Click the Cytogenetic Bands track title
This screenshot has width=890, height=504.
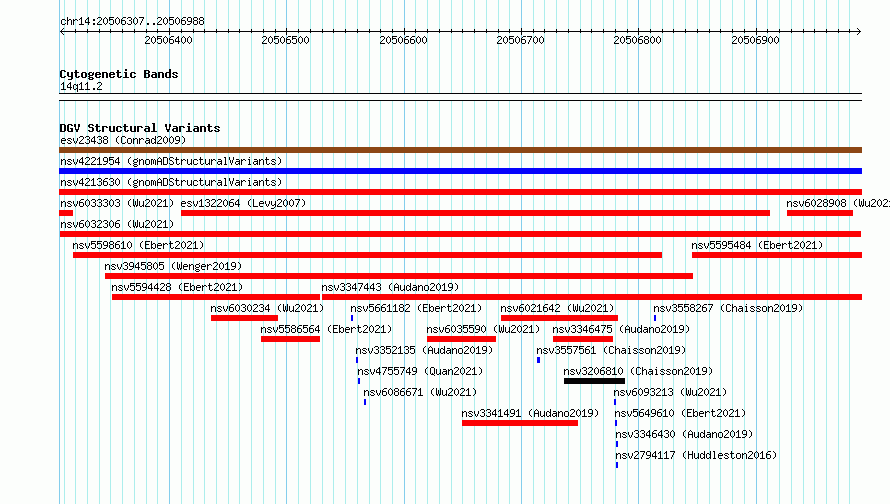click(x=119, y=74)
